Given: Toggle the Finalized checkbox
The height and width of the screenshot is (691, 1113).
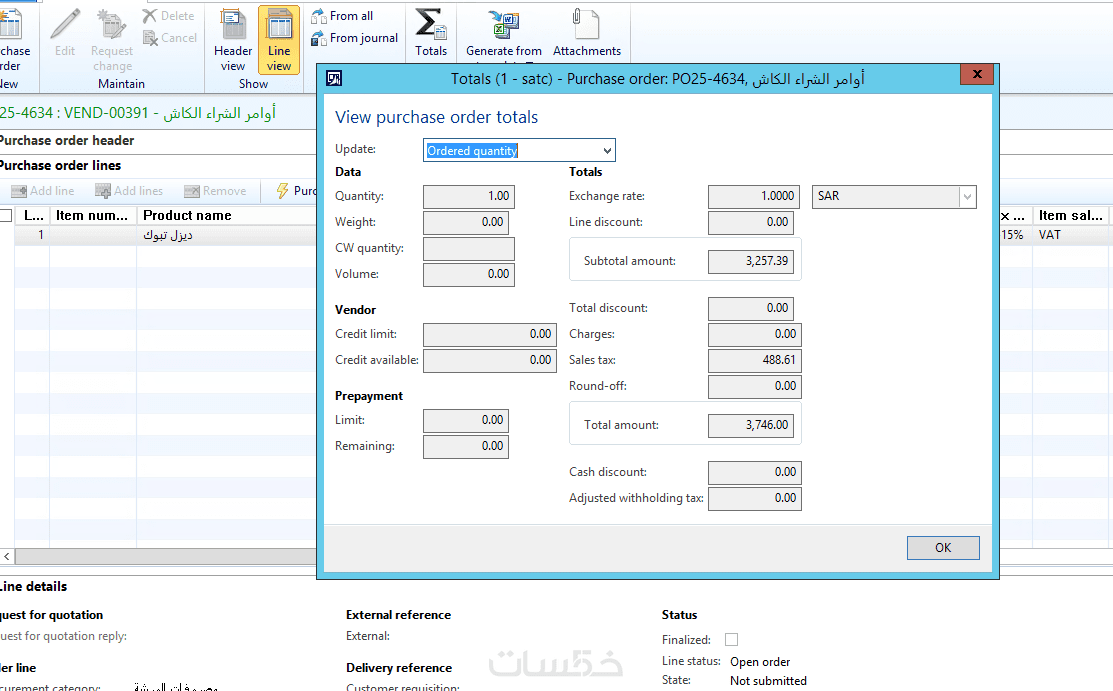Looking at the screenshot, I should [x=731, y=639].
